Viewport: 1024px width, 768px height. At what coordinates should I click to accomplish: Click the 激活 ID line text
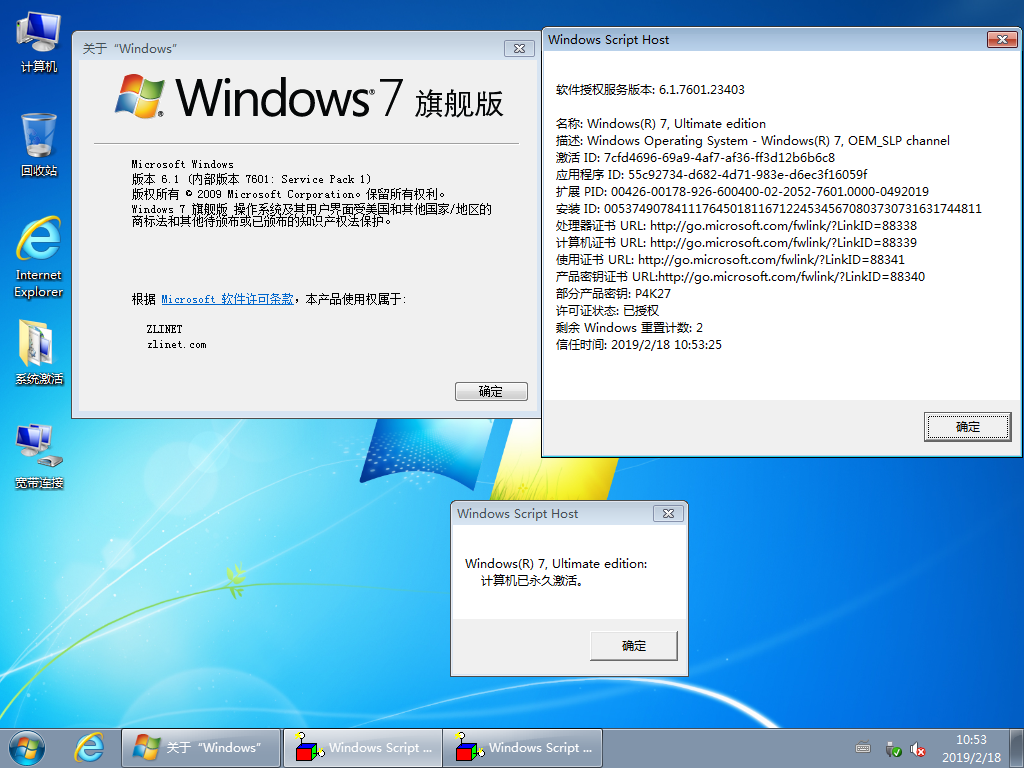(695, 157)
